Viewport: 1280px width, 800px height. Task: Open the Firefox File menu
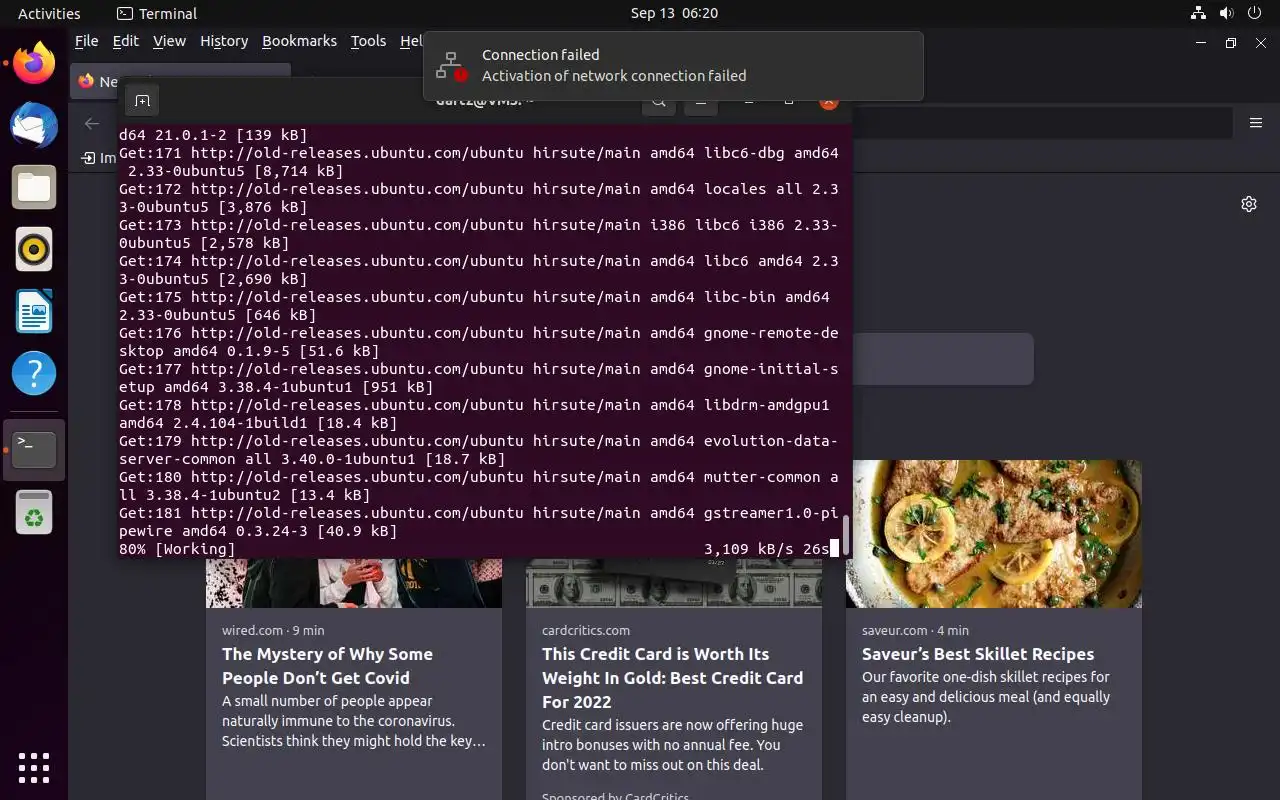point(87,41)
